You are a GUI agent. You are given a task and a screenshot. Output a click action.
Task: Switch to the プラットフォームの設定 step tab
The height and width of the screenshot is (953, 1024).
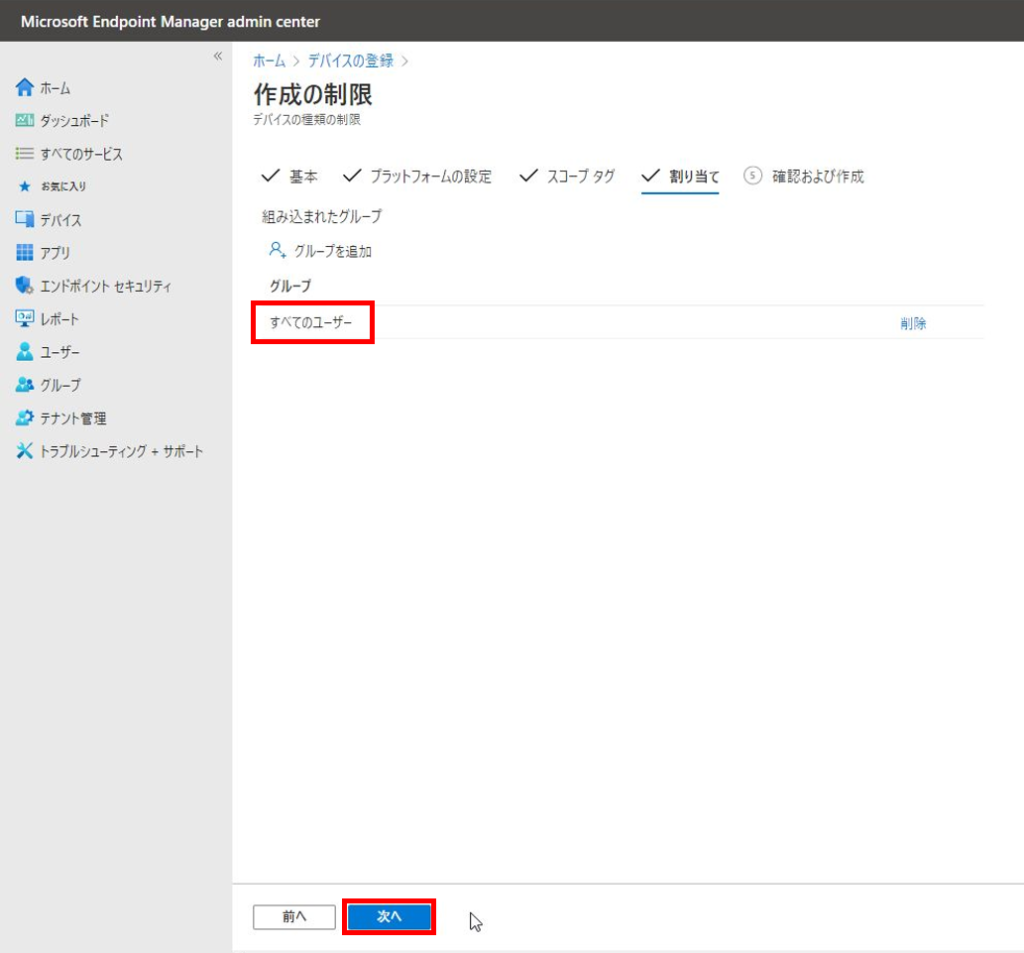click(x=417, y=176)
